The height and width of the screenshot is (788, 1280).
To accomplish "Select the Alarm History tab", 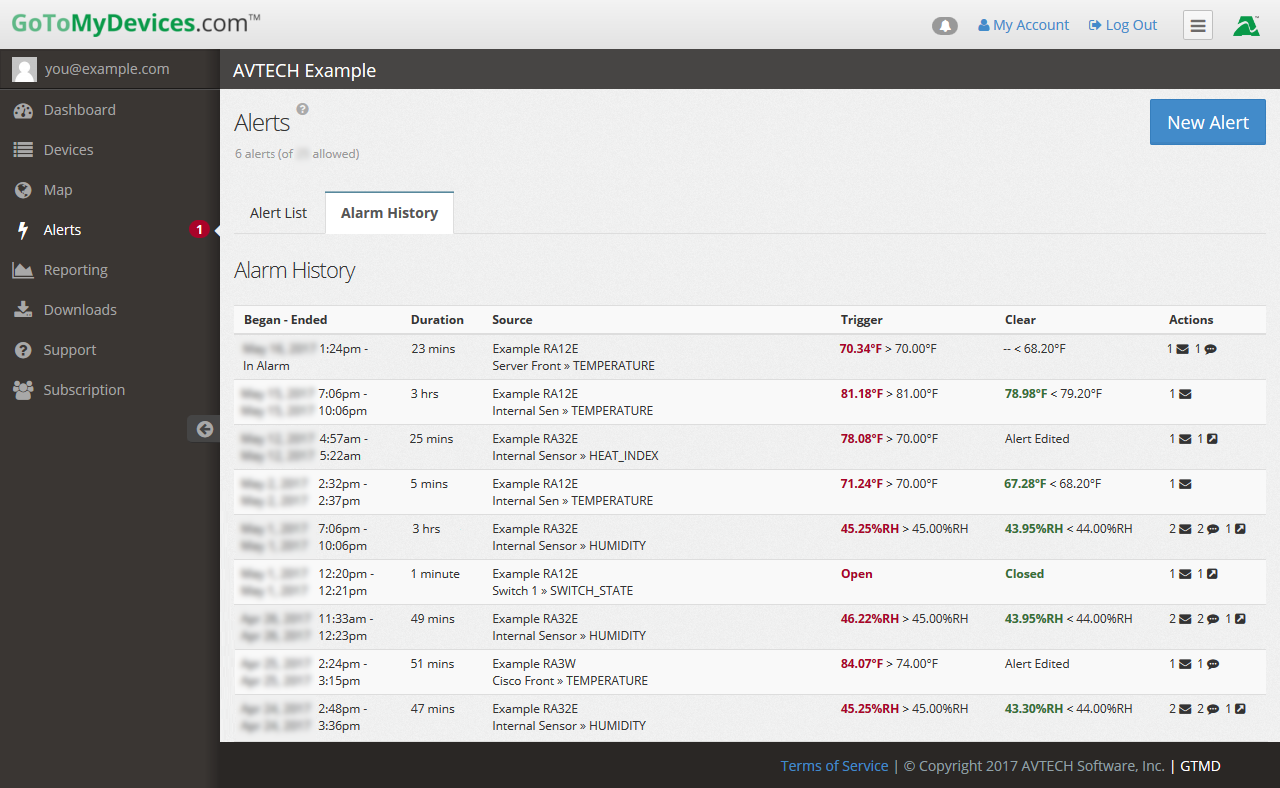I will coord(389,213).
